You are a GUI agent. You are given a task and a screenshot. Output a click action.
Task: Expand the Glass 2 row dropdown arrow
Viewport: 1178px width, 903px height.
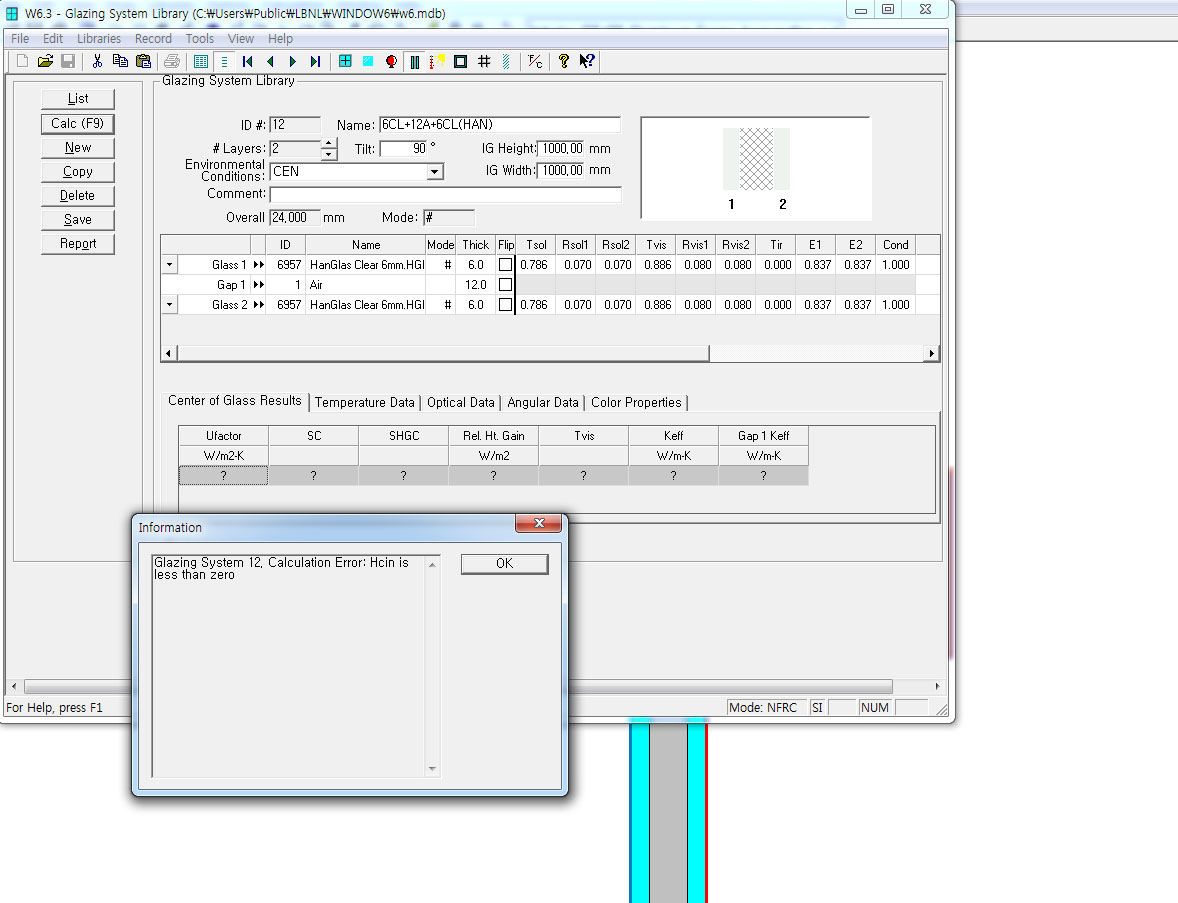(x=169, y=305)
